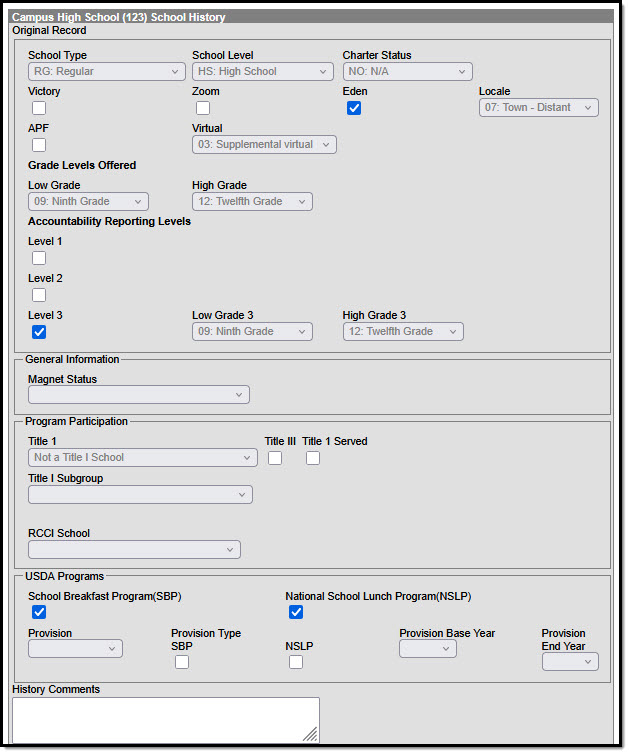629x754 pixels.
Task: Open the High Grade dropdown
Action: [252, 201]
